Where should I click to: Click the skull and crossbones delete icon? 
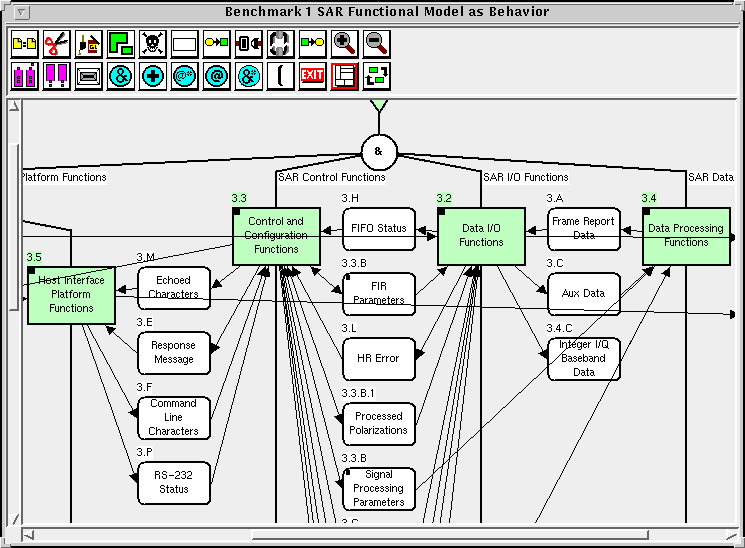point(152,44)
